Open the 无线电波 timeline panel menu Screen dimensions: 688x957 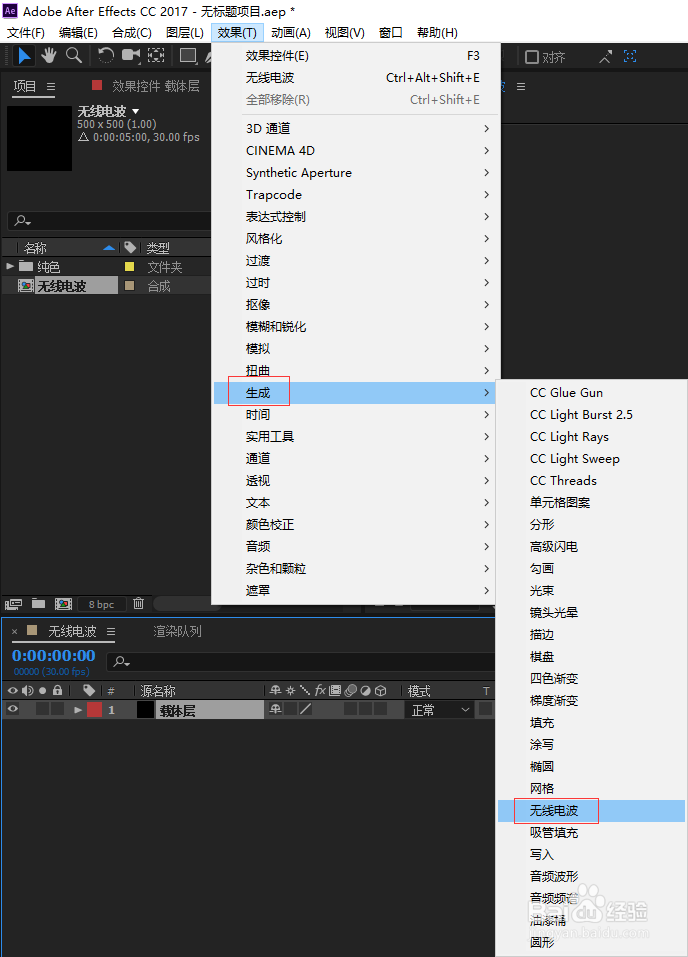[x=110, y=631]
